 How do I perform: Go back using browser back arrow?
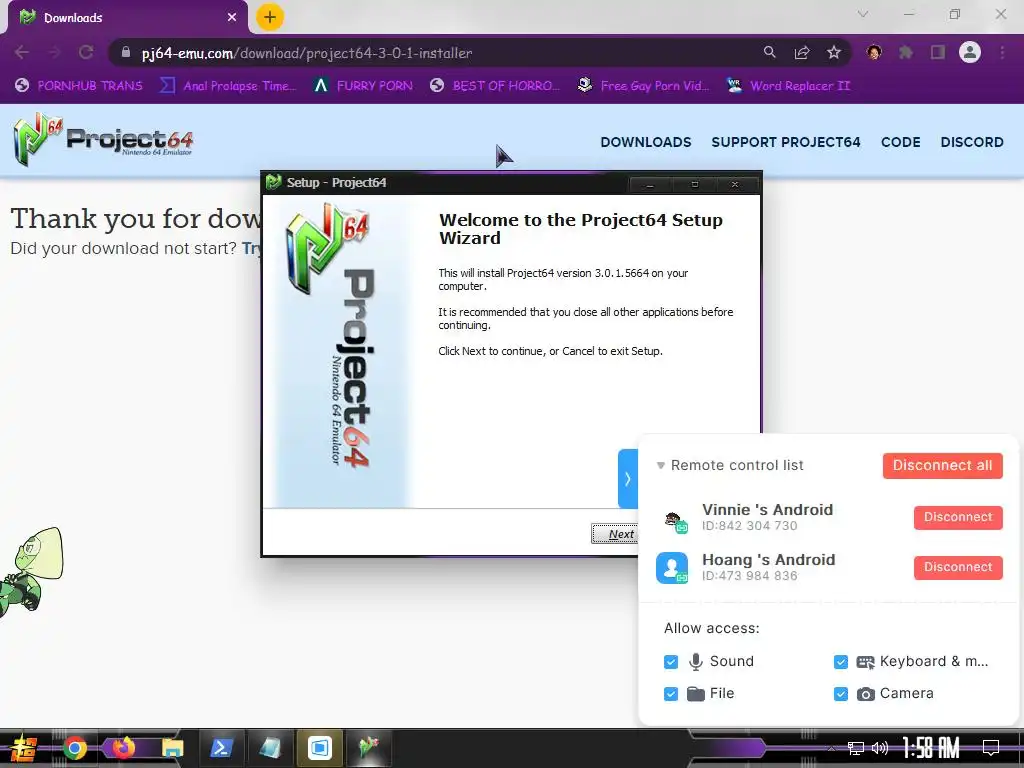coord(22,52)
